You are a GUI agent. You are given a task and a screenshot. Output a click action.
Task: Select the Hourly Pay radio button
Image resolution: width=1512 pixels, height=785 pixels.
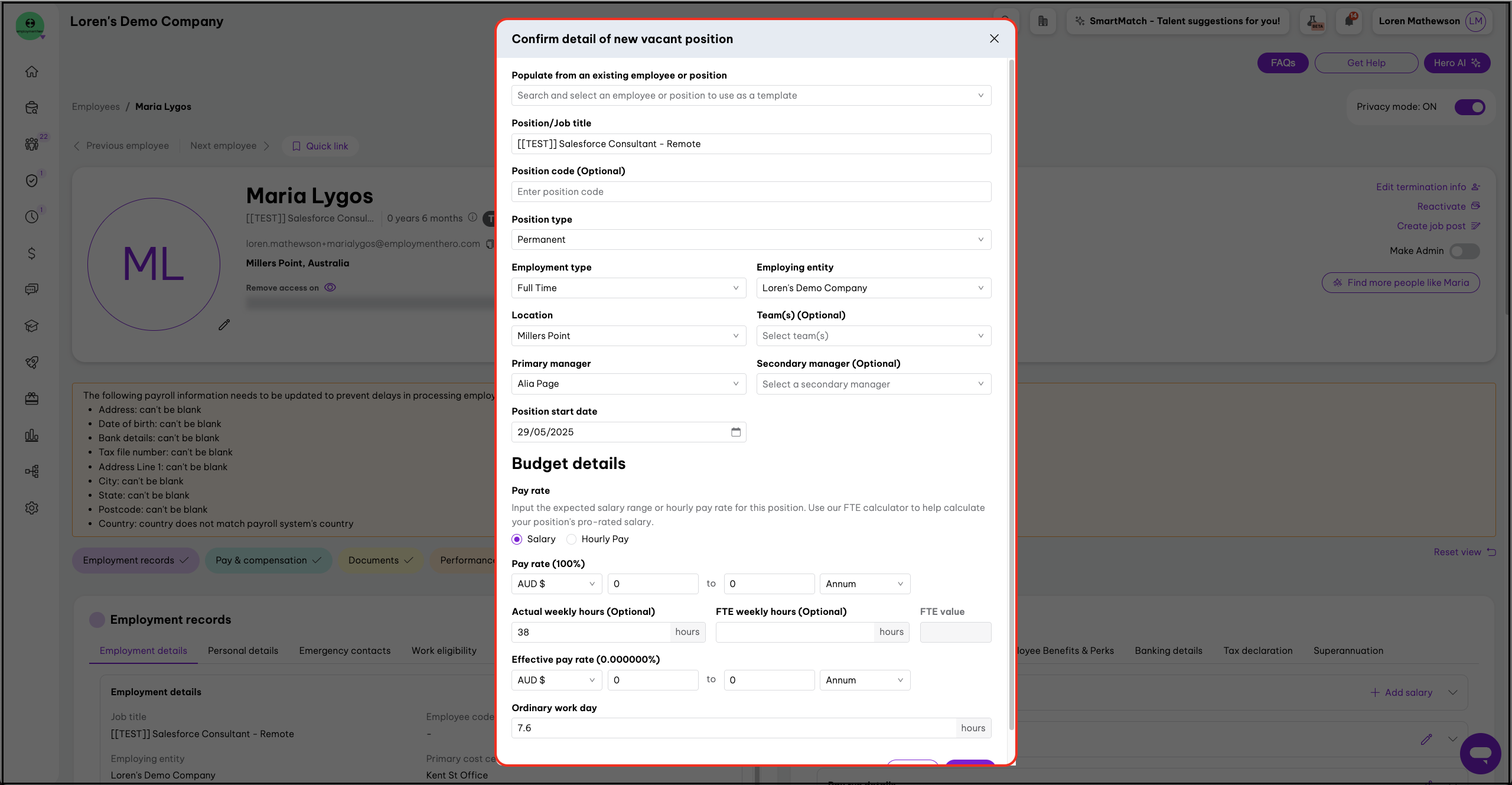572,539
